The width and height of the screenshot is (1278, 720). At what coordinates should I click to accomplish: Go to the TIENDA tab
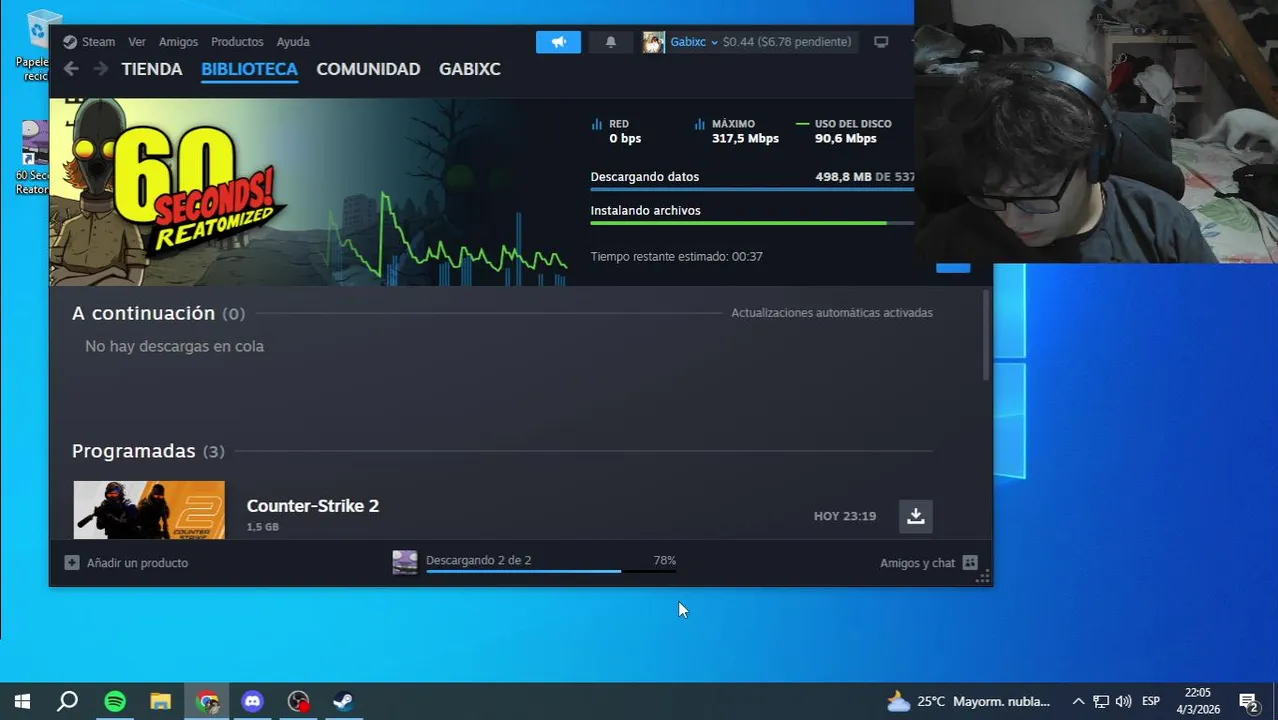152,69
